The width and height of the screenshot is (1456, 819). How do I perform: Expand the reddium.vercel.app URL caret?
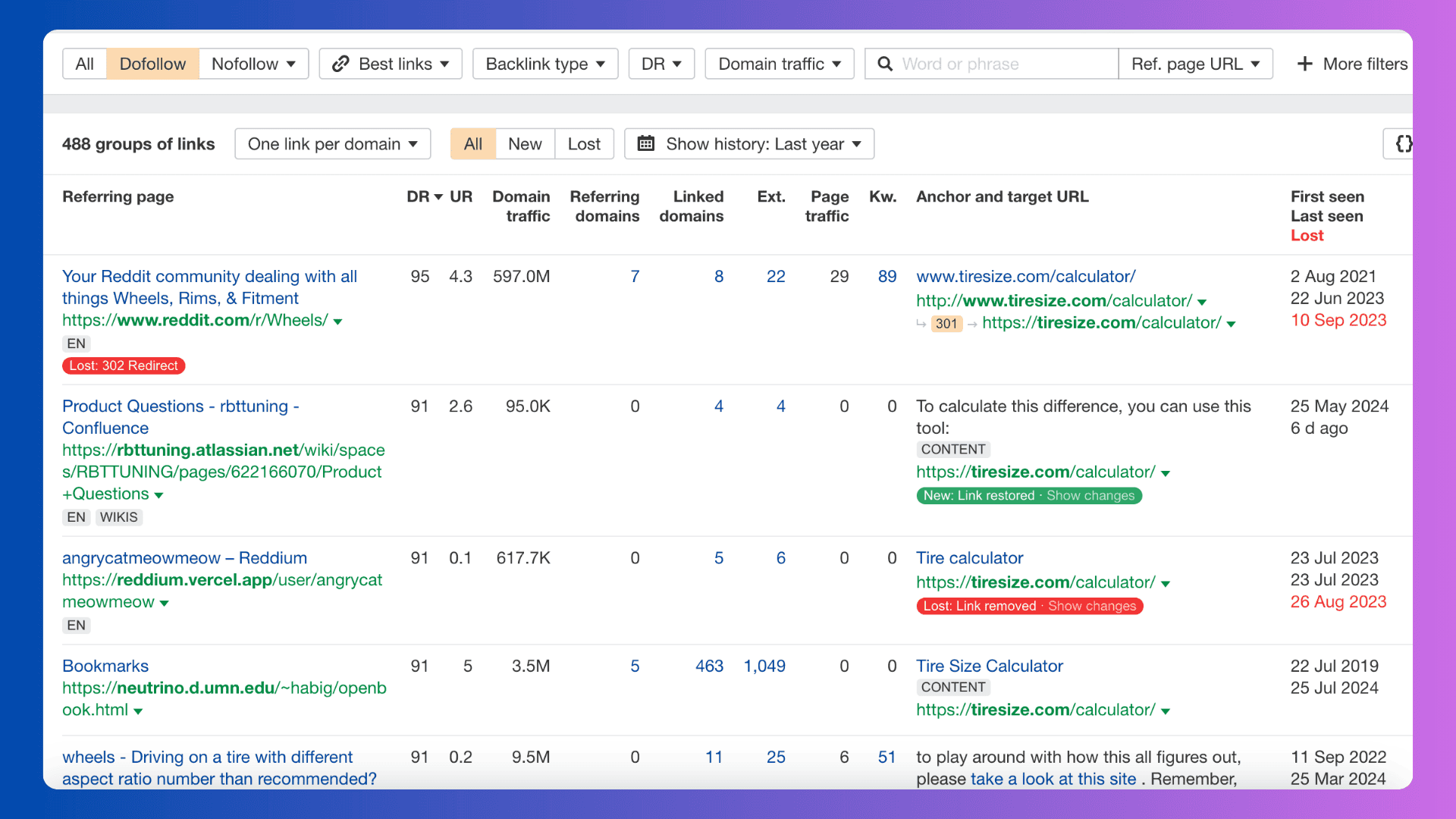pos(164,604)
